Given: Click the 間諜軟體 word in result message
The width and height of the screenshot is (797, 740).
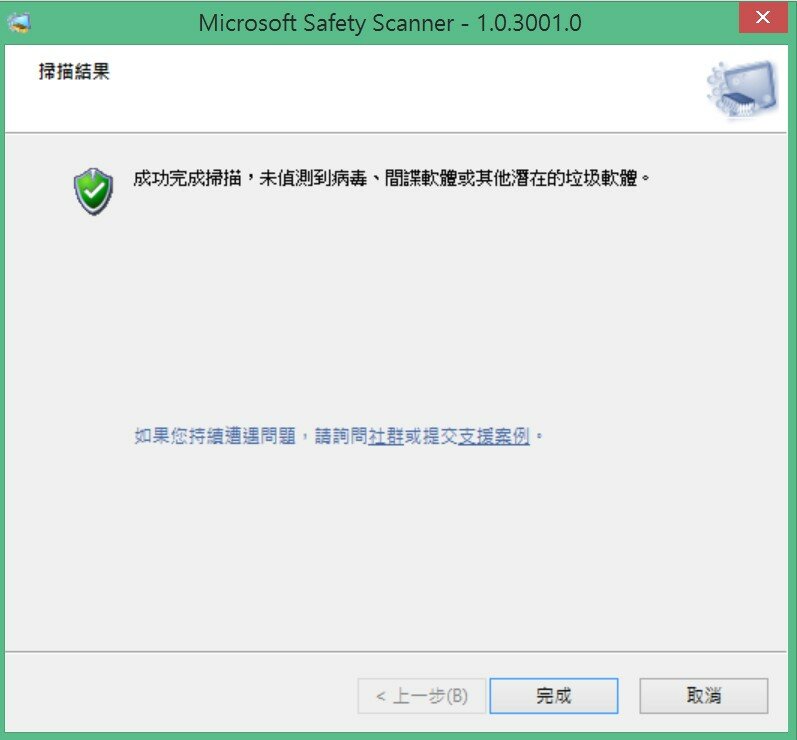Looking at the screenshot, I should point(420,178).
